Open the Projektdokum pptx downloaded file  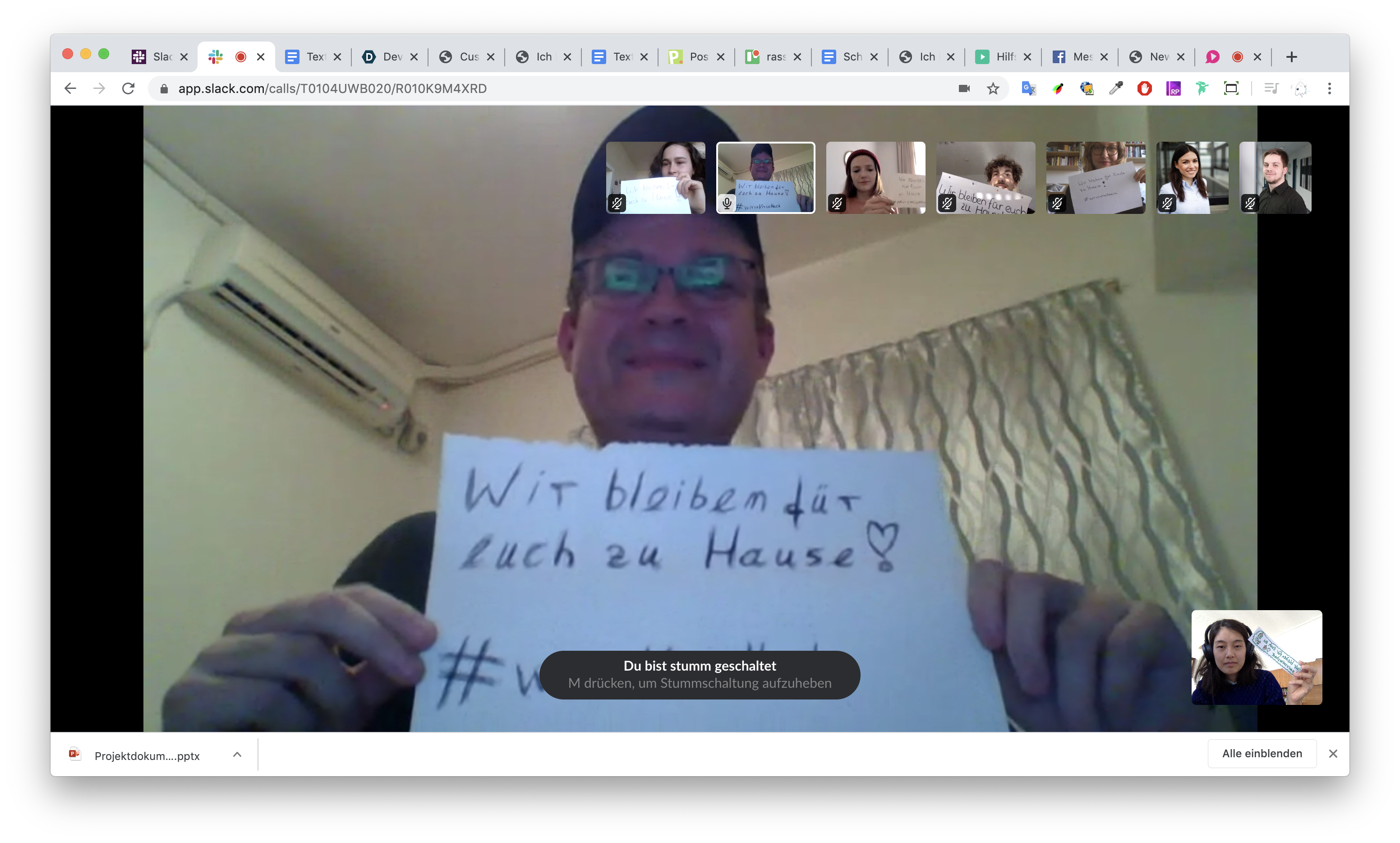point(147,755)
